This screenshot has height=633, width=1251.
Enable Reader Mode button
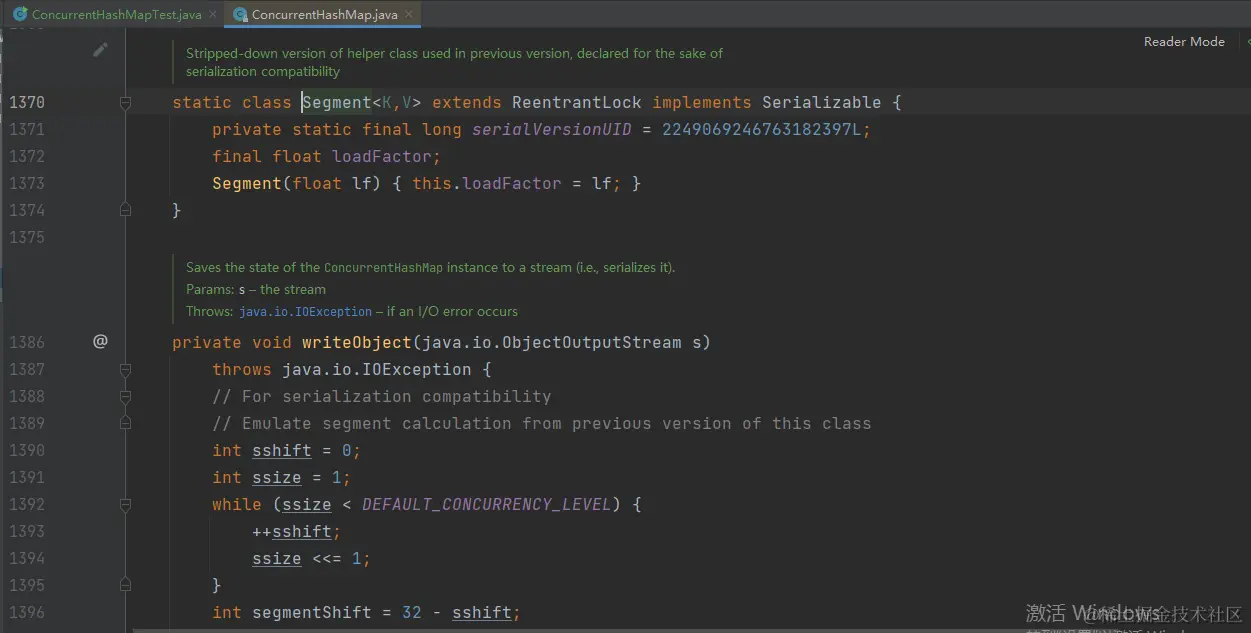coord(1184,41)
